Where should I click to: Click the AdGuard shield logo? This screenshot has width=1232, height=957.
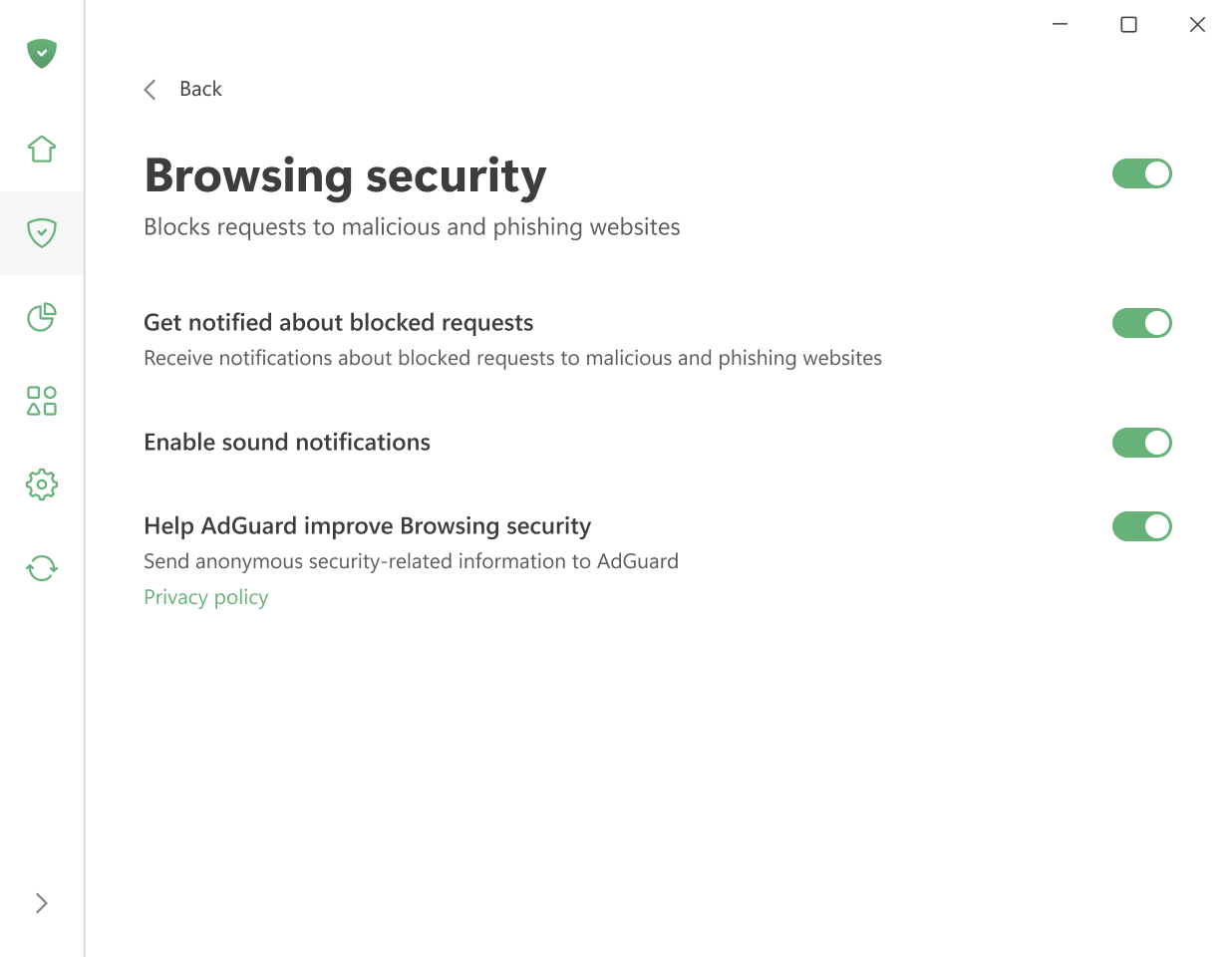pos(41,54)
